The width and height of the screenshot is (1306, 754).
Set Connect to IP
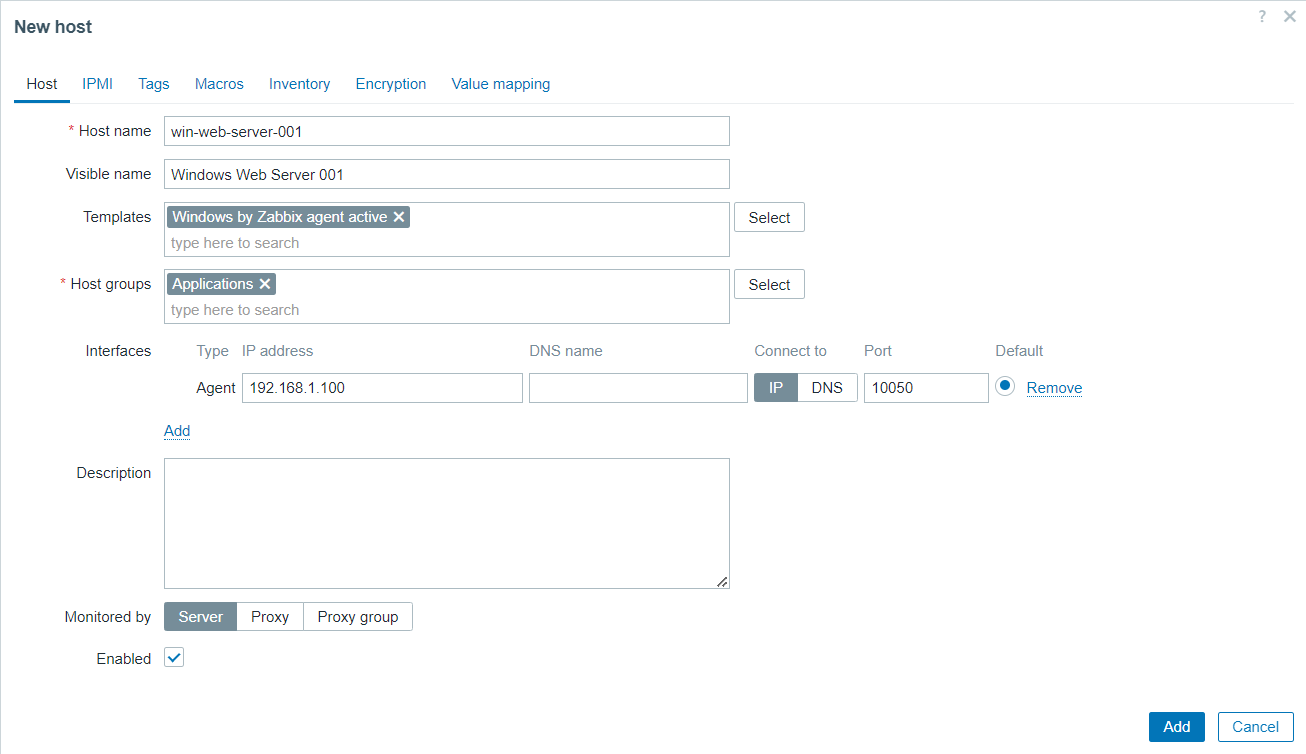pyautogui.click(x=776, y=388)
